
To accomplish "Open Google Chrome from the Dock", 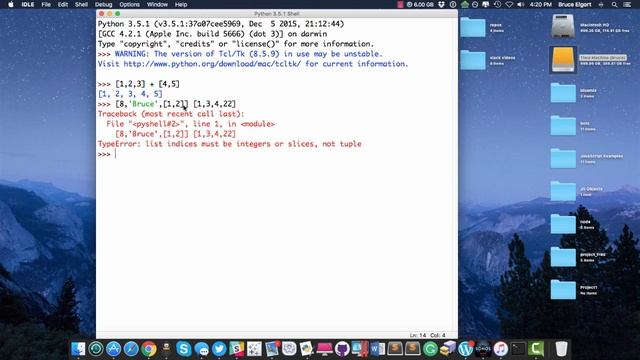I will (x=149, y=349).
